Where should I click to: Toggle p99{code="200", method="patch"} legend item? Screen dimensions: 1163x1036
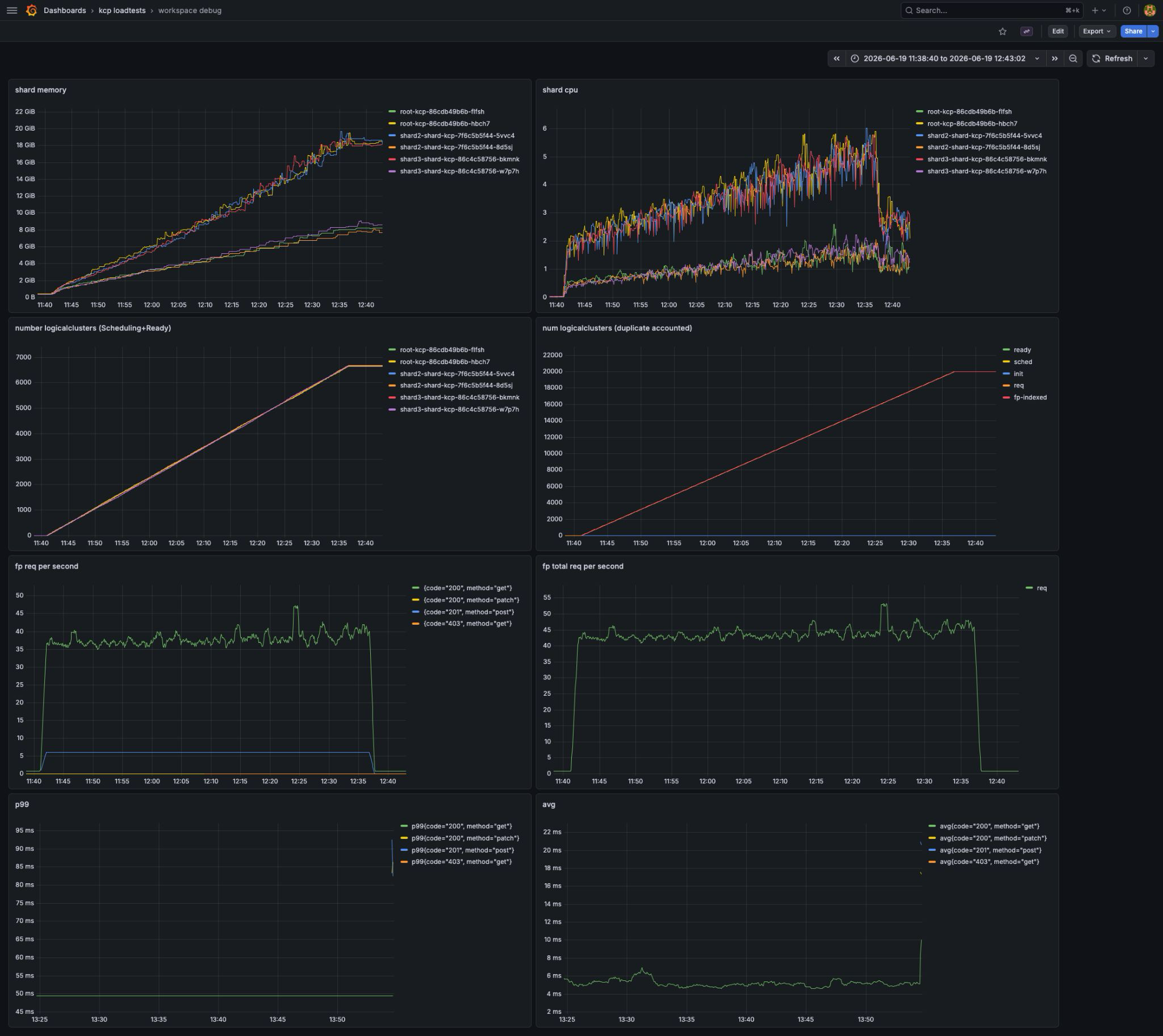[465, 838]
